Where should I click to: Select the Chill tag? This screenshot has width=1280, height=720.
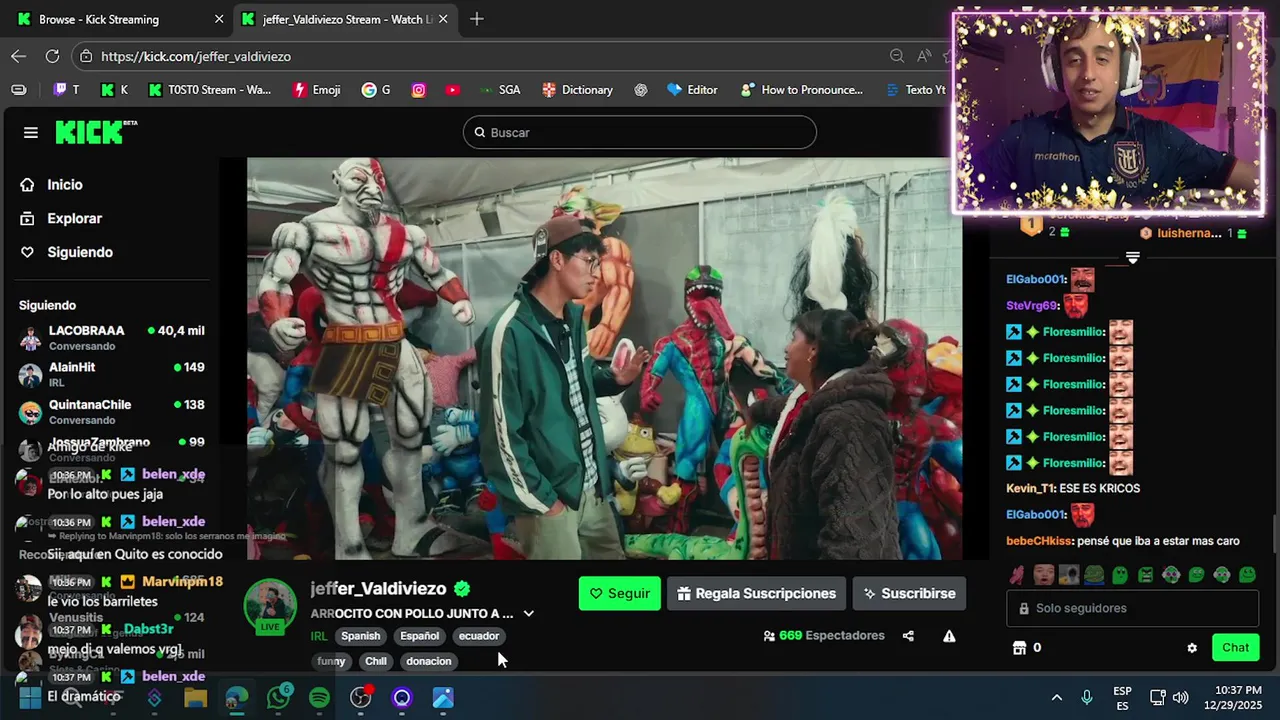tap(376, 661)
